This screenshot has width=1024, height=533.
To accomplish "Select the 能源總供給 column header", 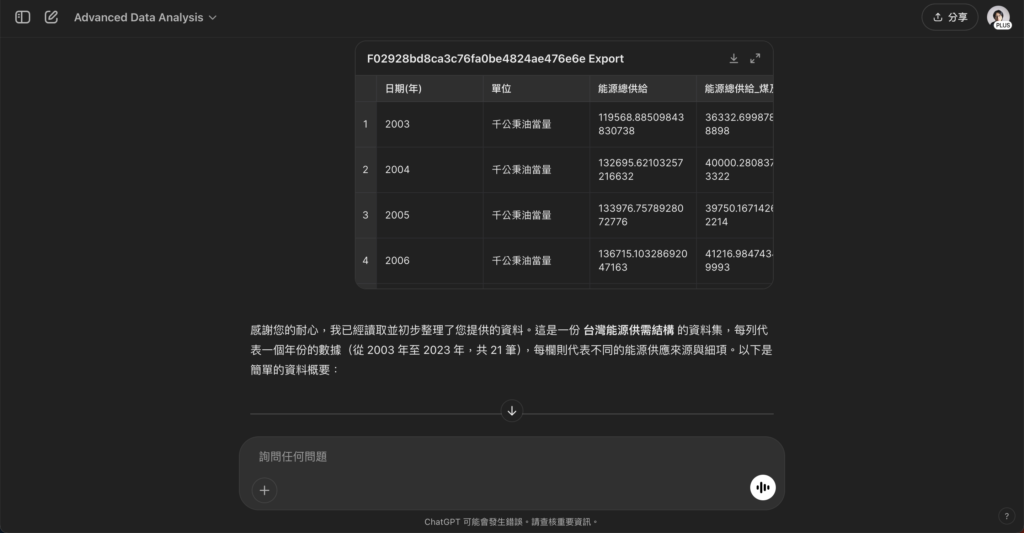I will pyautogui.click(x=622, y=89).
